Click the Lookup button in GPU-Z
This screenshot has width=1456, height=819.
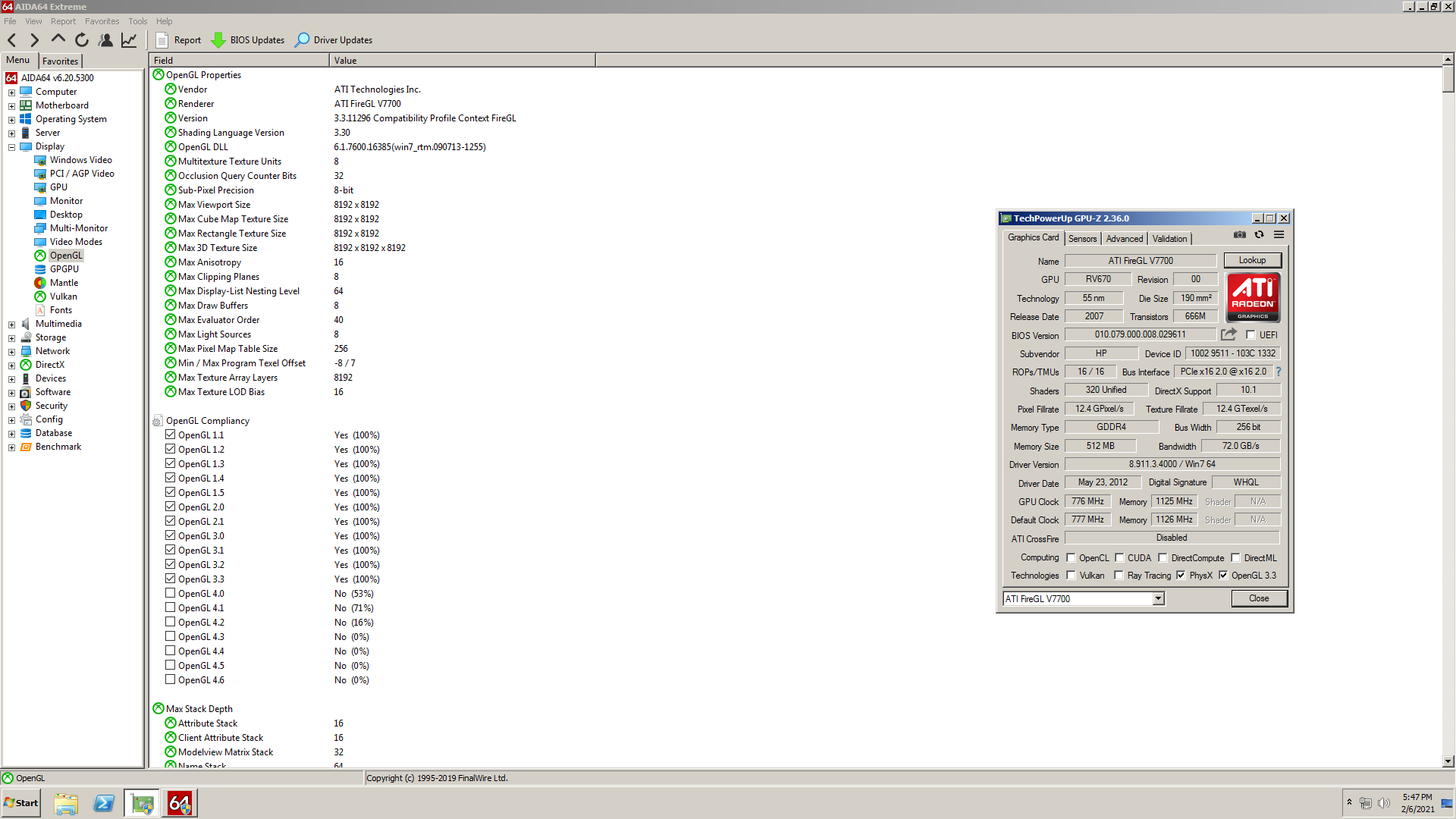(1252, 260)
